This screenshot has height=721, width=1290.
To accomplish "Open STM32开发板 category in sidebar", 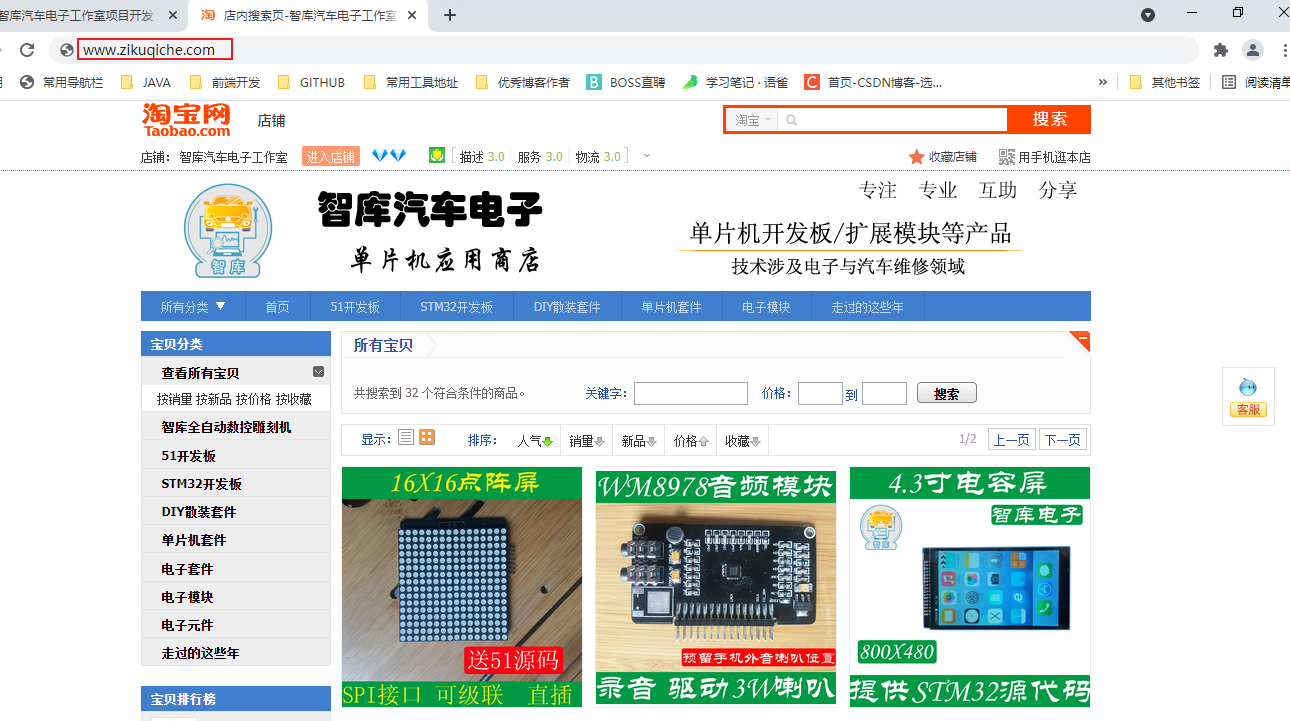I will 201,483.
